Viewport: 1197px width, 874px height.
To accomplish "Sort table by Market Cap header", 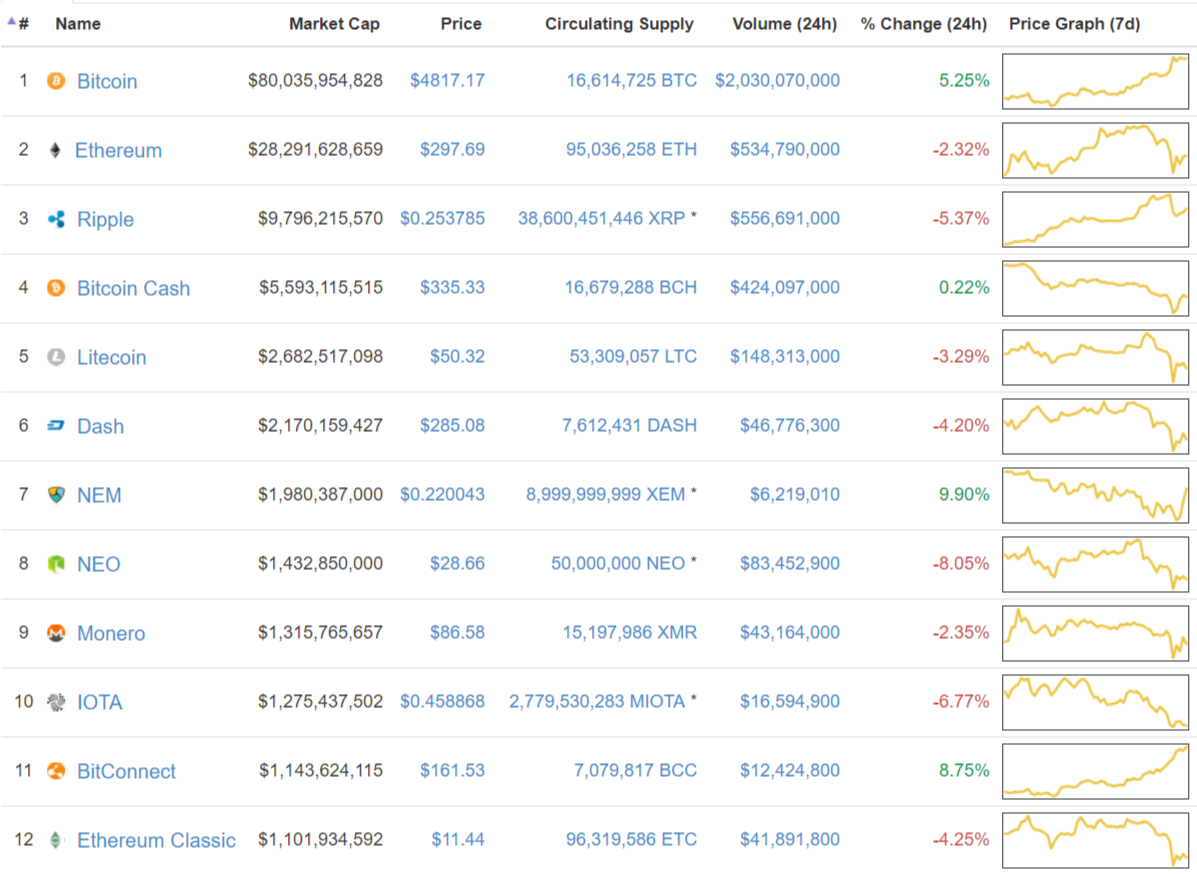I will tap(334, 24).
